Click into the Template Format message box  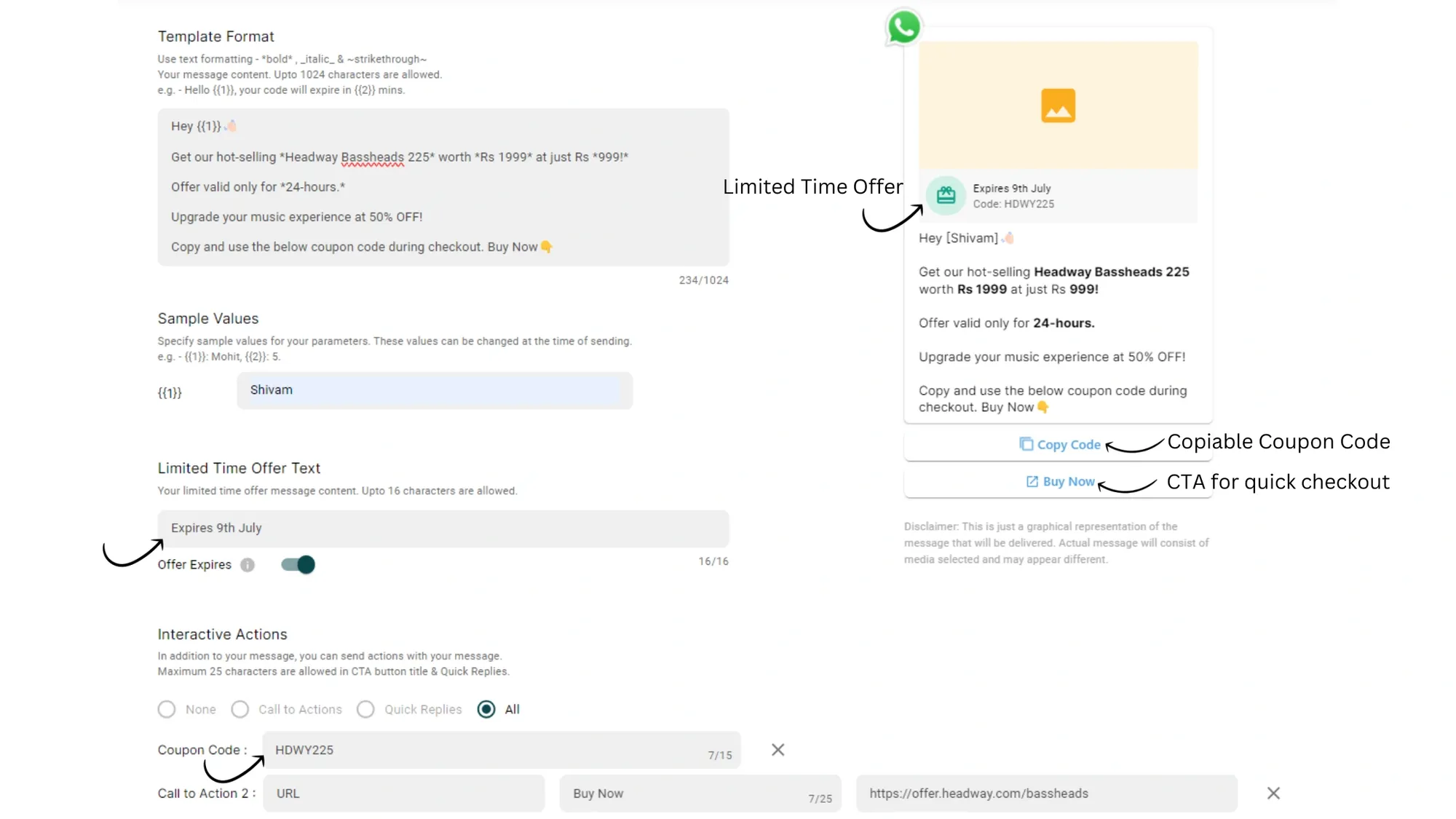coord(443,187)
